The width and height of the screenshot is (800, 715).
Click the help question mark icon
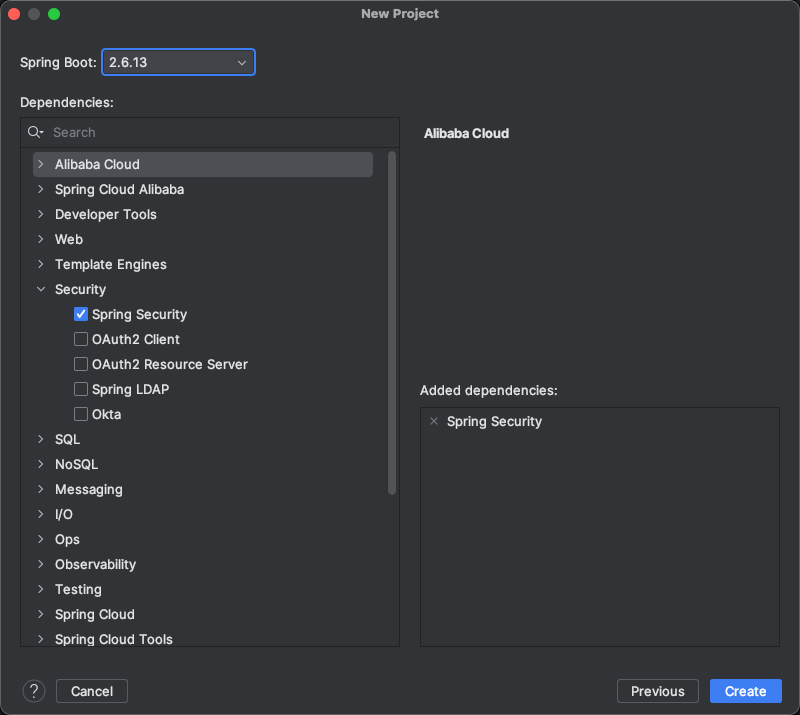click(x=34, y=691)
